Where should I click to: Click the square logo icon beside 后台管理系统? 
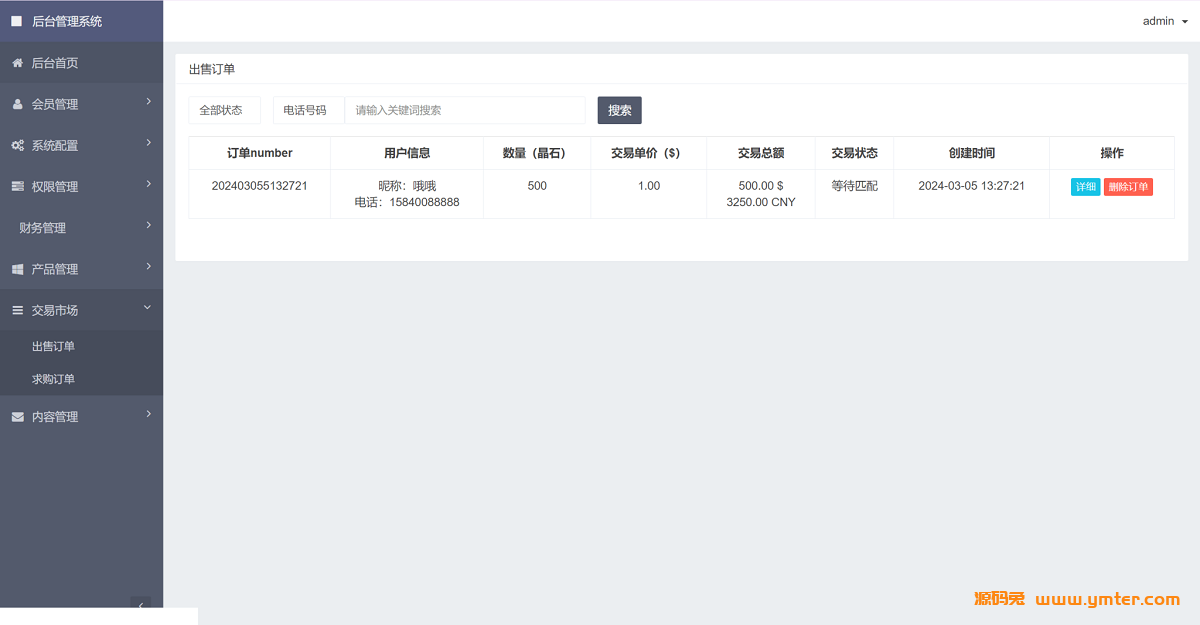click(17, 21)
